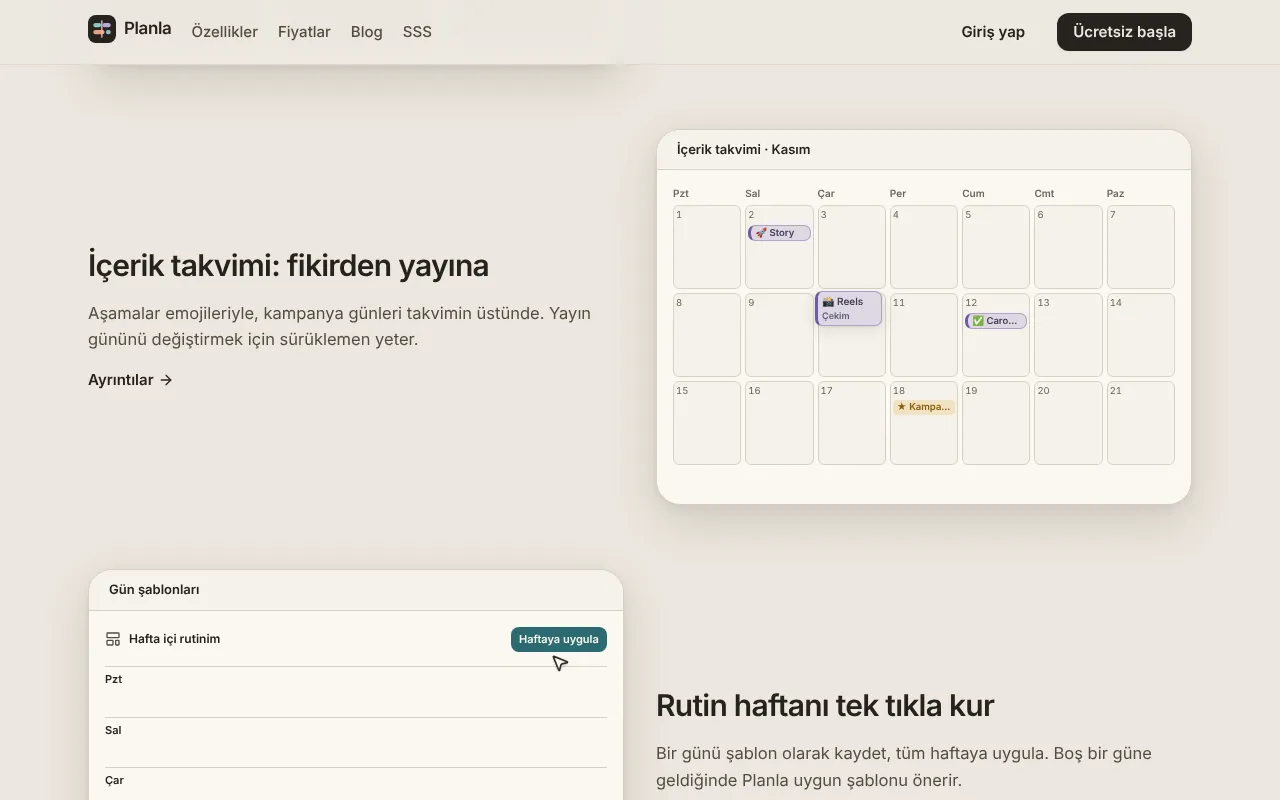Select calendar day 21 cell
1280x800 pixels.
1141,423
